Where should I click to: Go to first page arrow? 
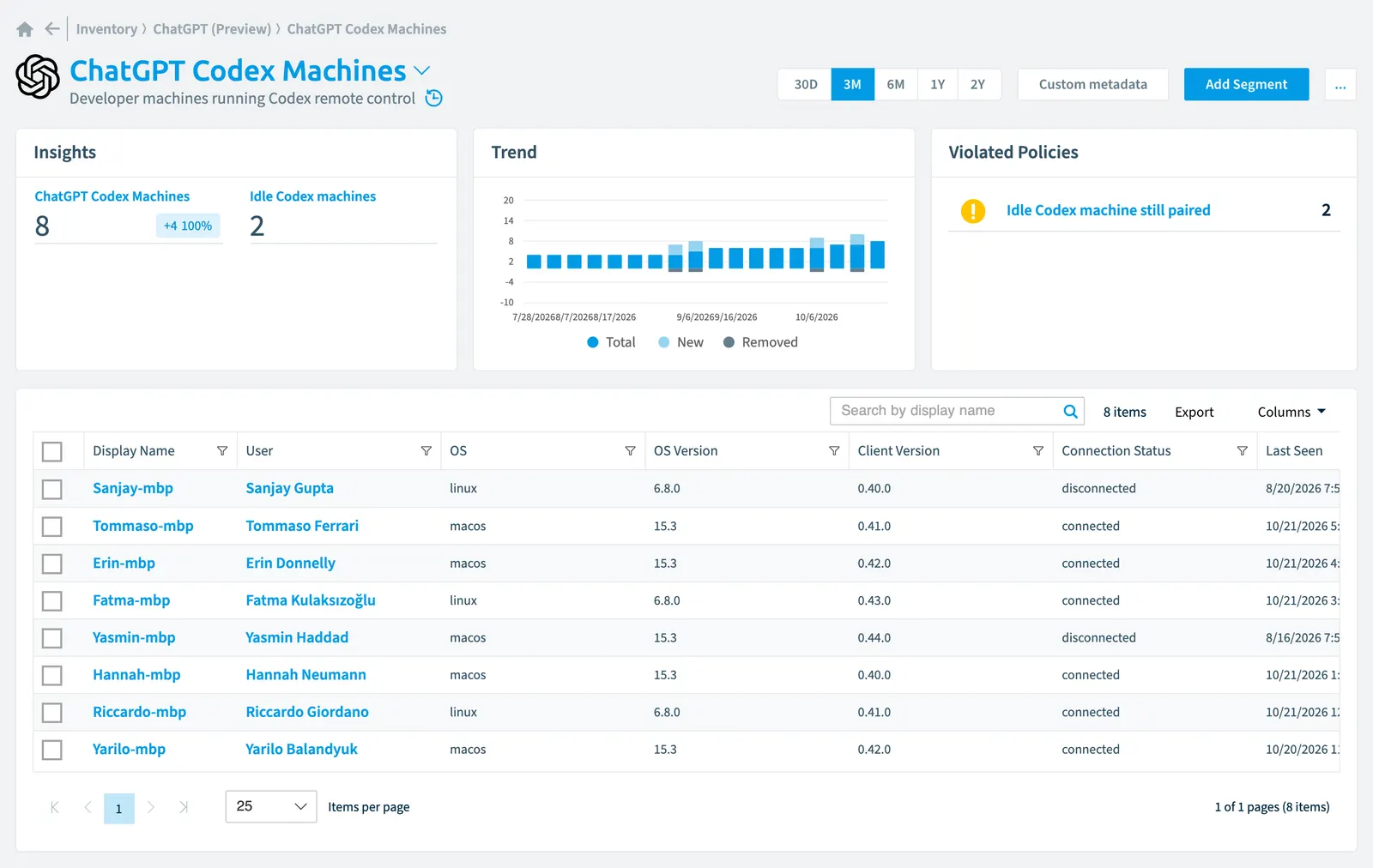click(55, 807)
